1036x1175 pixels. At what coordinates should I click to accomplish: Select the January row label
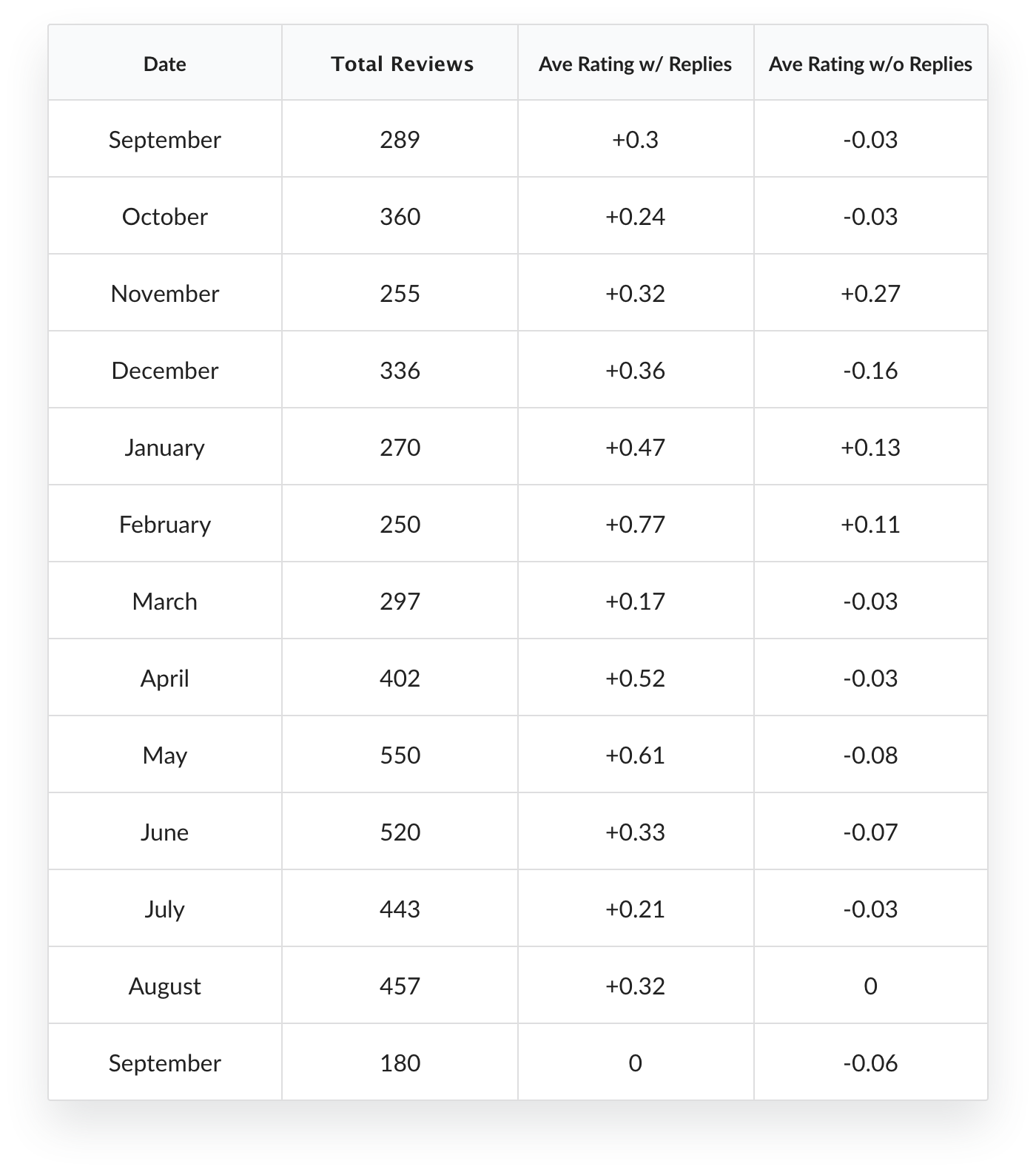click(x=164, y=448)
